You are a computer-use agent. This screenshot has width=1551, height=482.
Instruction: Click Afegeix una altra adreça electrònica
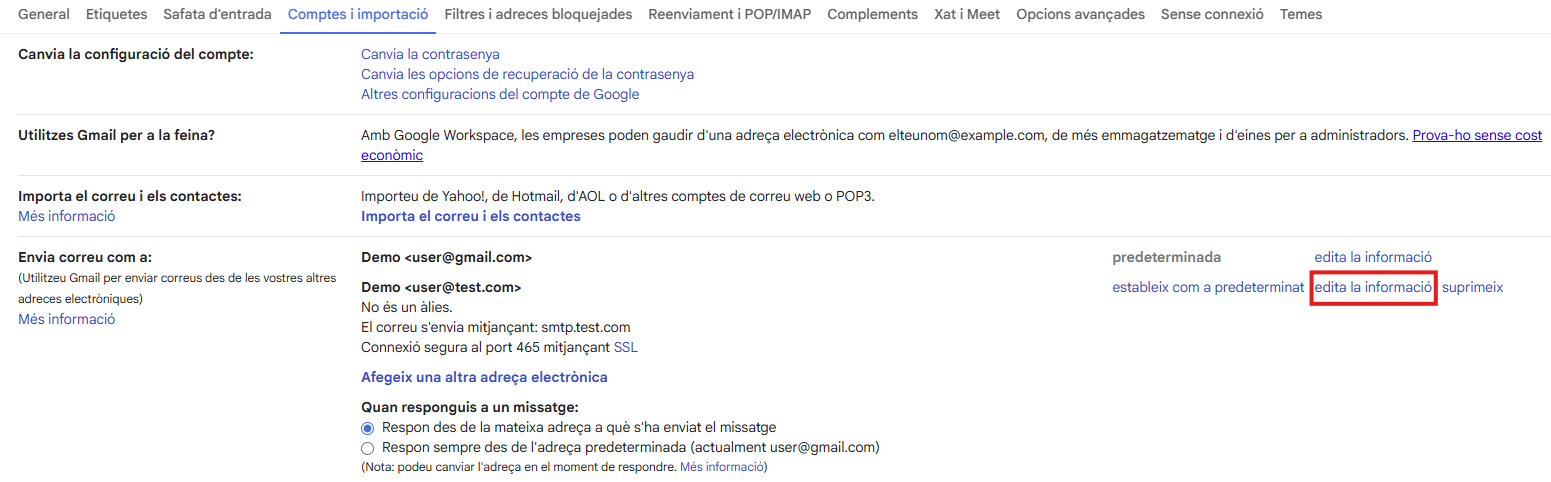click(x=484, y=377)
